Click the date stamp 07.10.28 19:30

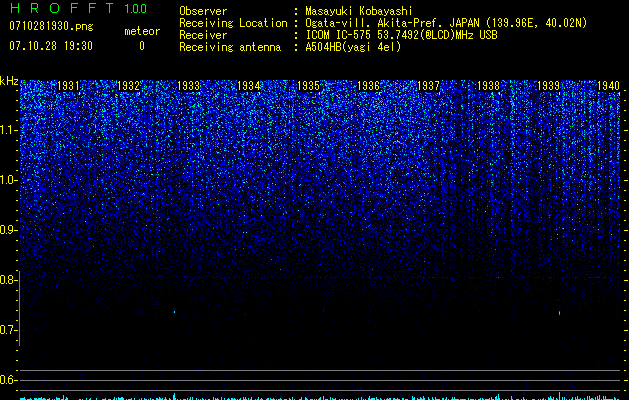click(x=51, y=46)
